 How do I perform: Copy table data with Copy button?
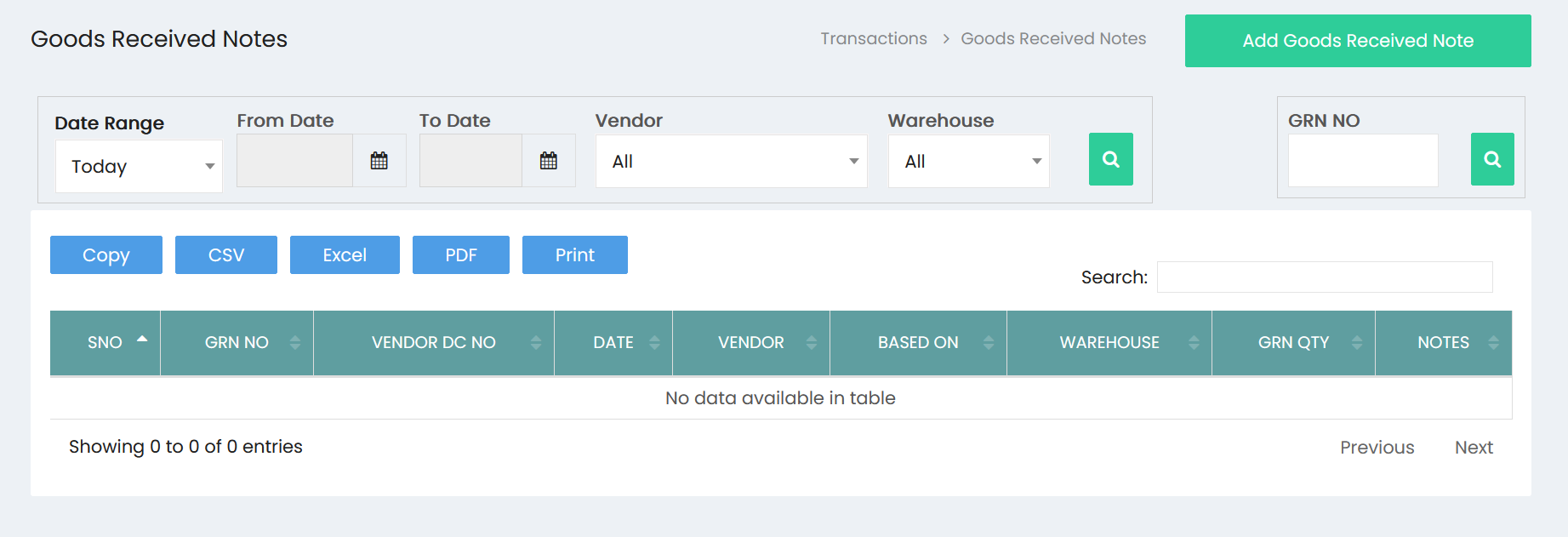(106, 255)
